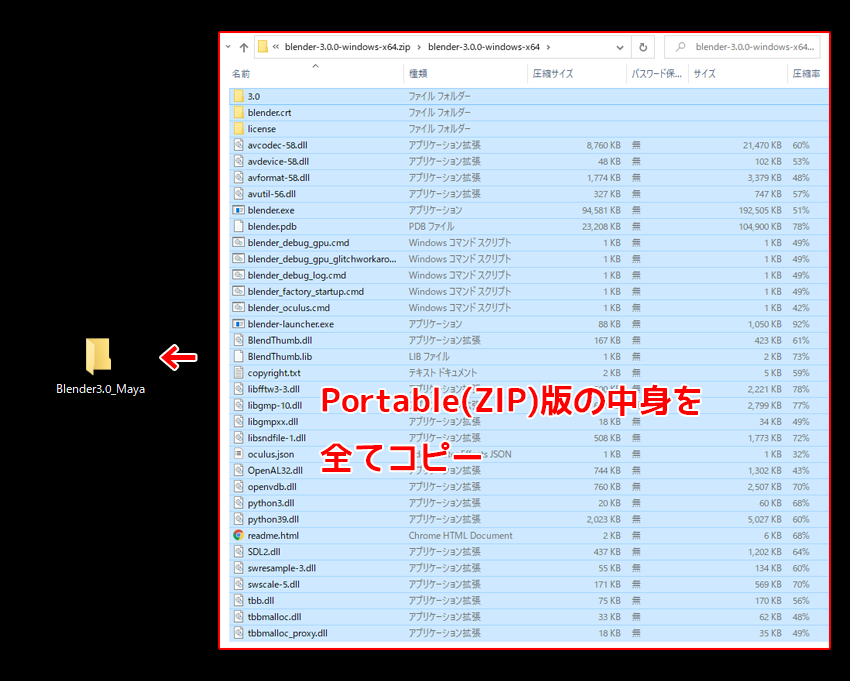
Task: Select the blender.exe application icon
Action: coord(238,210)
